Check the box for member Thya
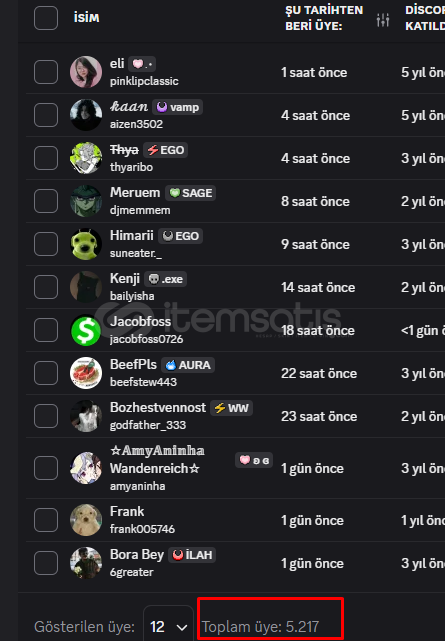Image resolution: width=445 pixels, height=641 pixels. [46, 158]
